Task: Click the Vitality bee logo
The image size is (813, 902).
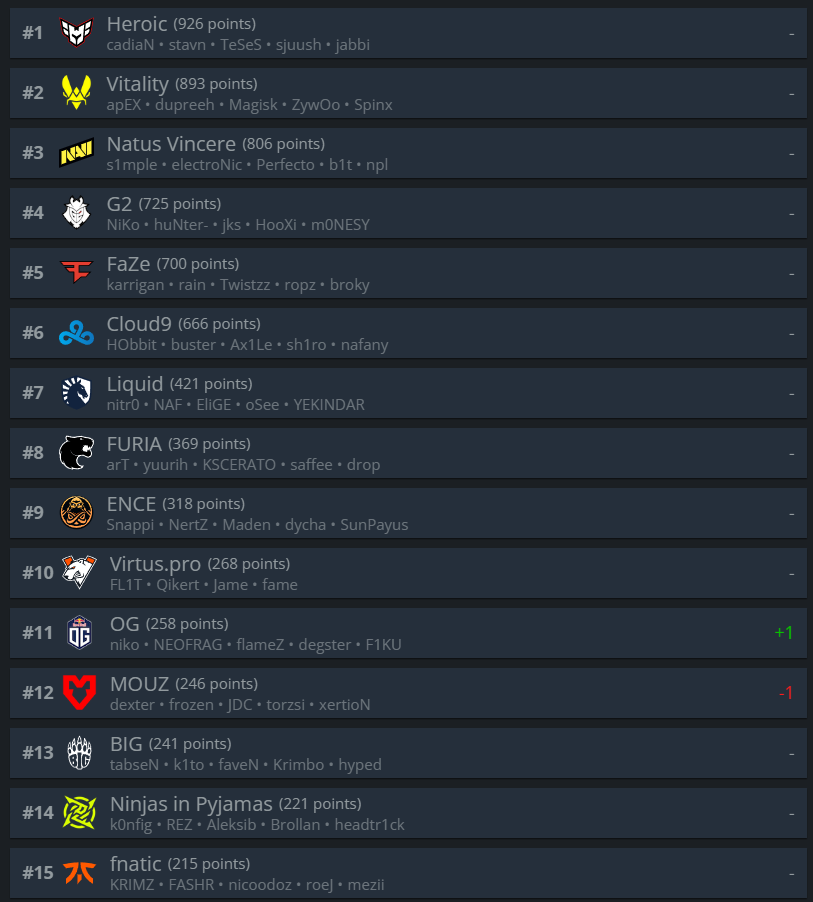Action: (77, 92)
